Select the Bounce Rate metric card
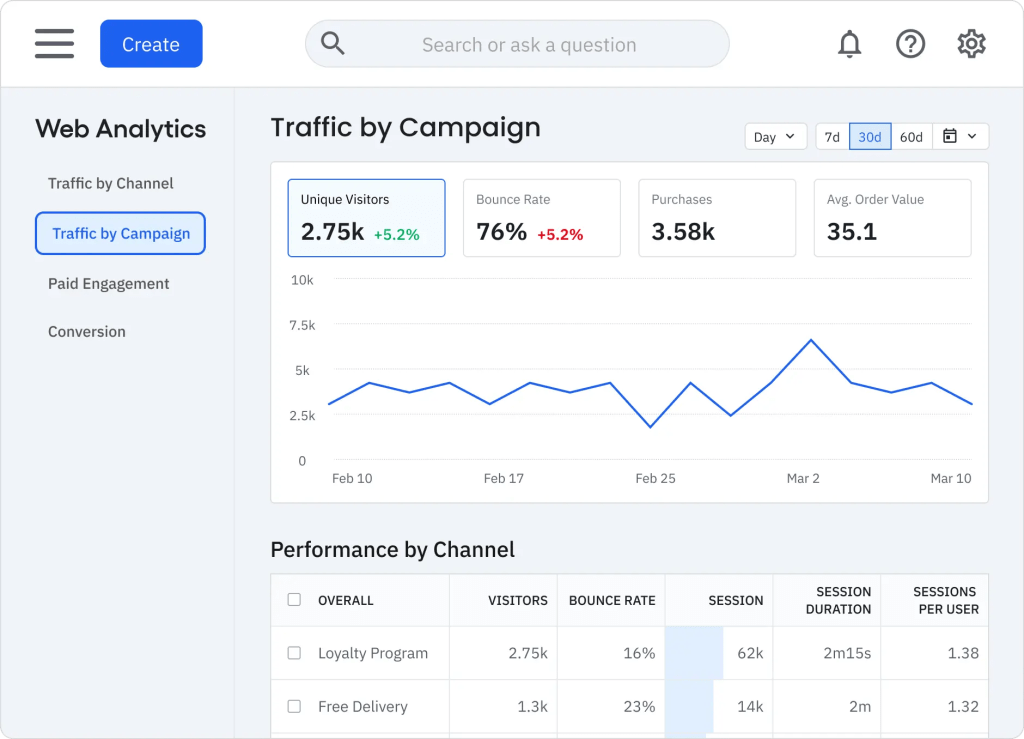The width and height of the screenshot is (1024, 739). point(541,218)
